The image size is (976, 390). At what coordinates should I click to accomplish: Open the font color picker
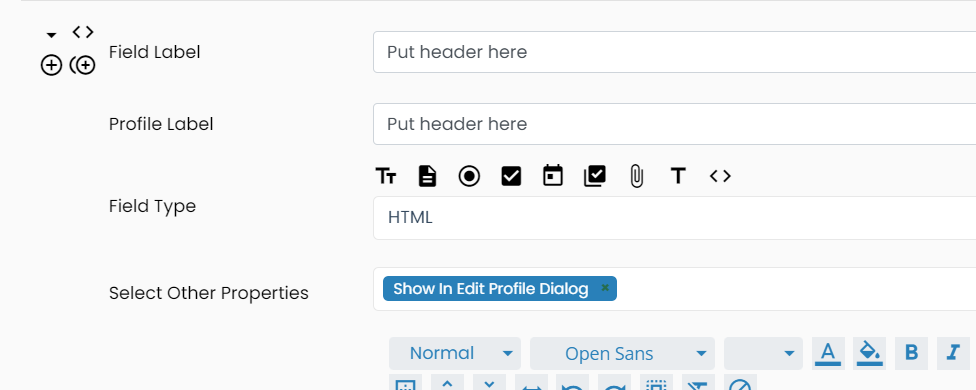pyautogui.click(x=828, y=353)
